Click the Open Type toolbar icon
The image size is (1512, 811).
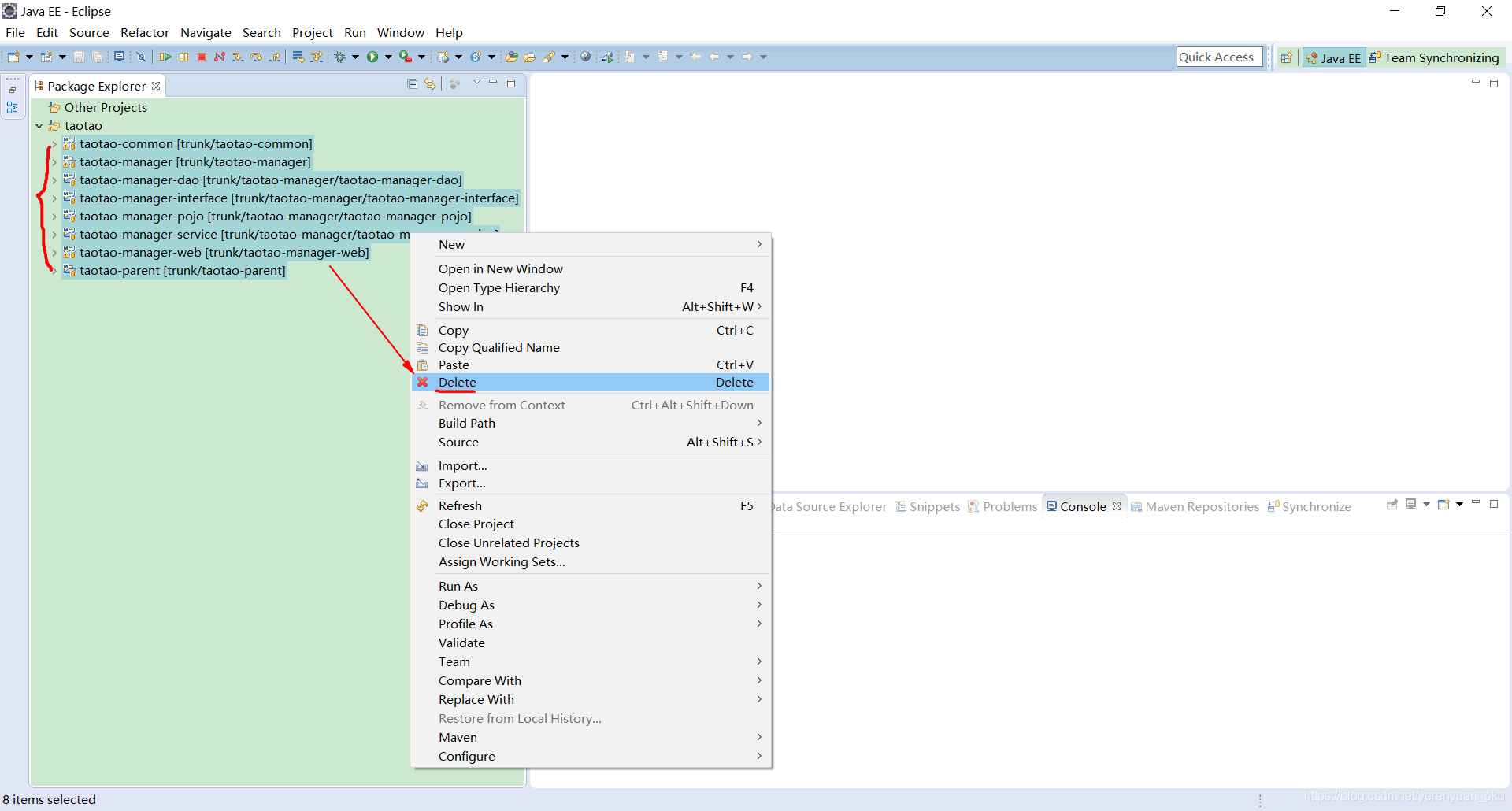[x=511, y=57]
